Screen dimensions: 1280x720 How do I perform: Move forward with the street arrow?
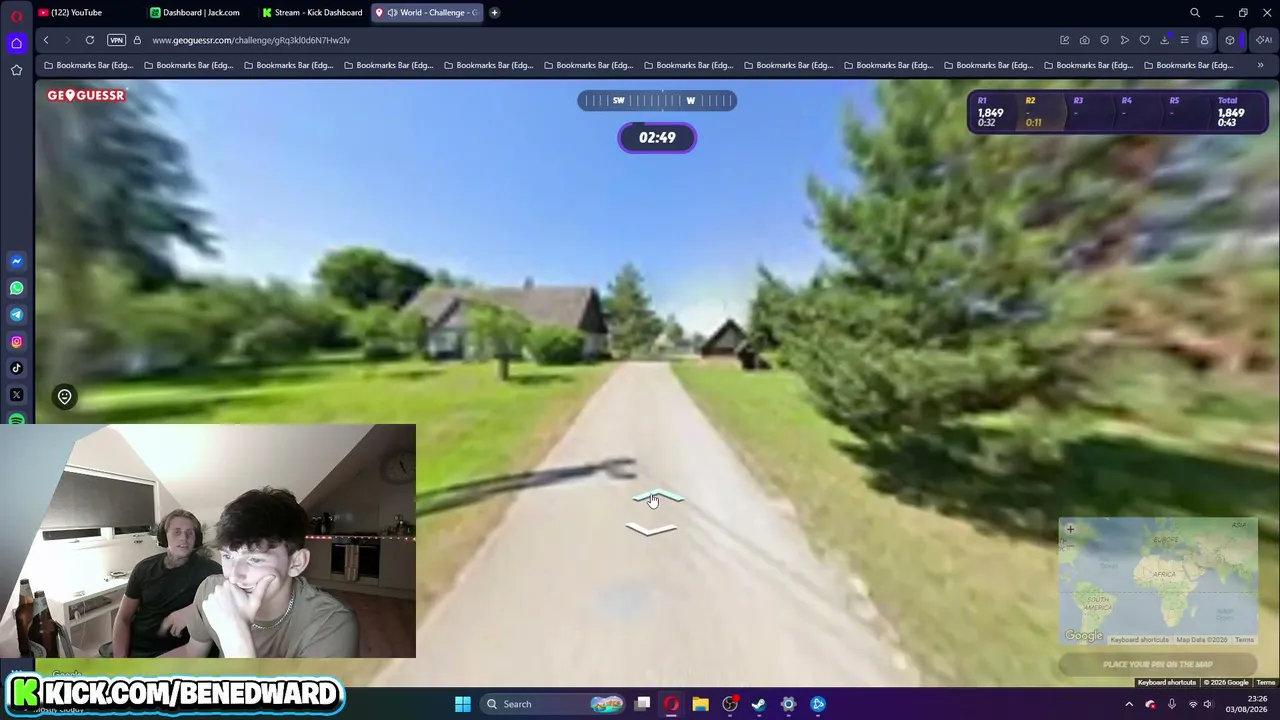[x=657, y=497]
